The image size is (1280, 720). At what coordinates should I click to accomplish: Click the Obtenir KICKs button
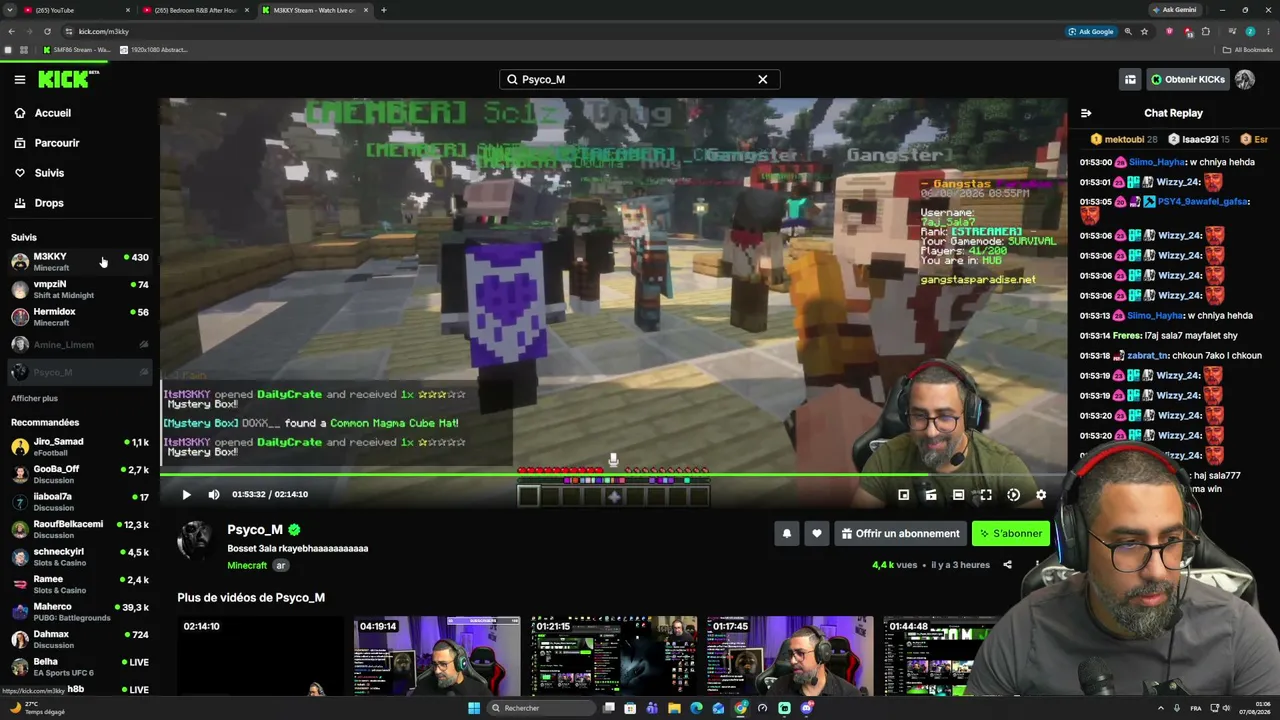click(1187, 79)
